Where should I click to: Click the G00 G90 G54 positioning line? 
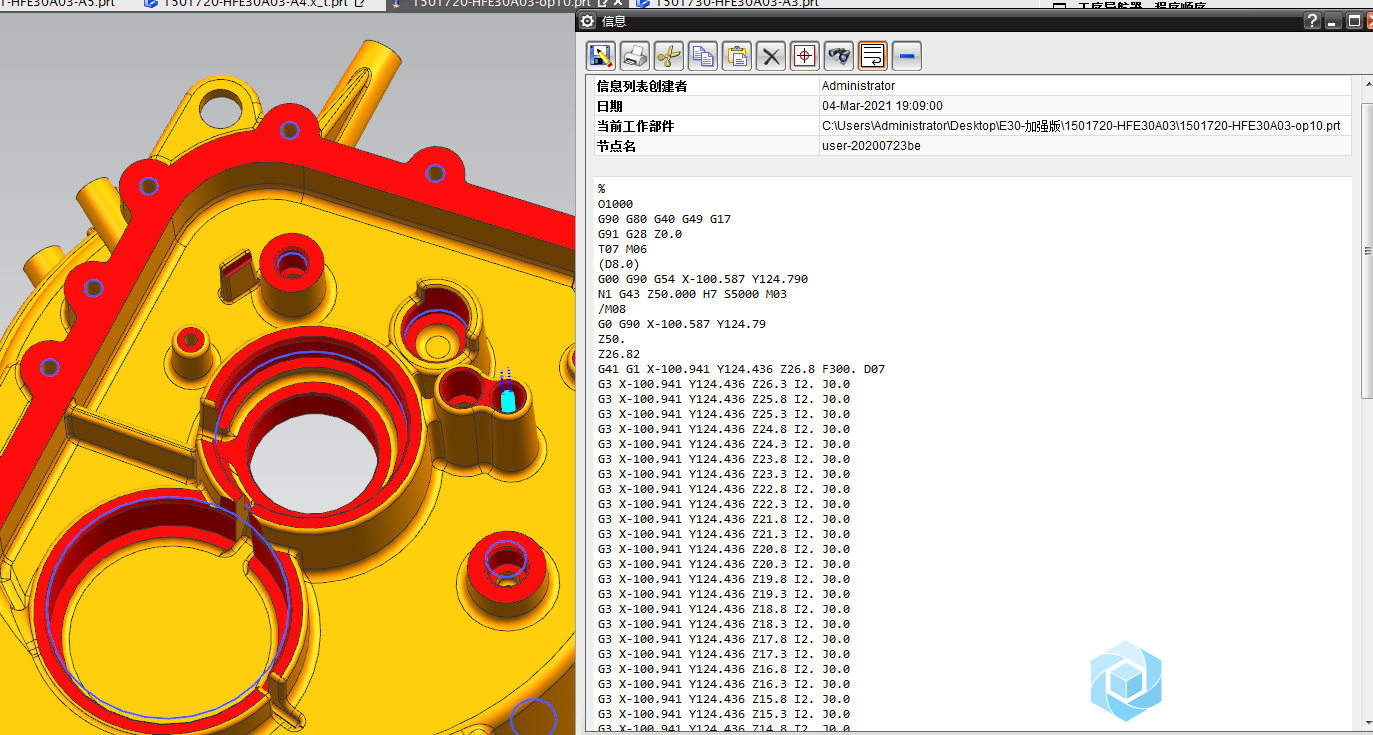pos(703,279)
